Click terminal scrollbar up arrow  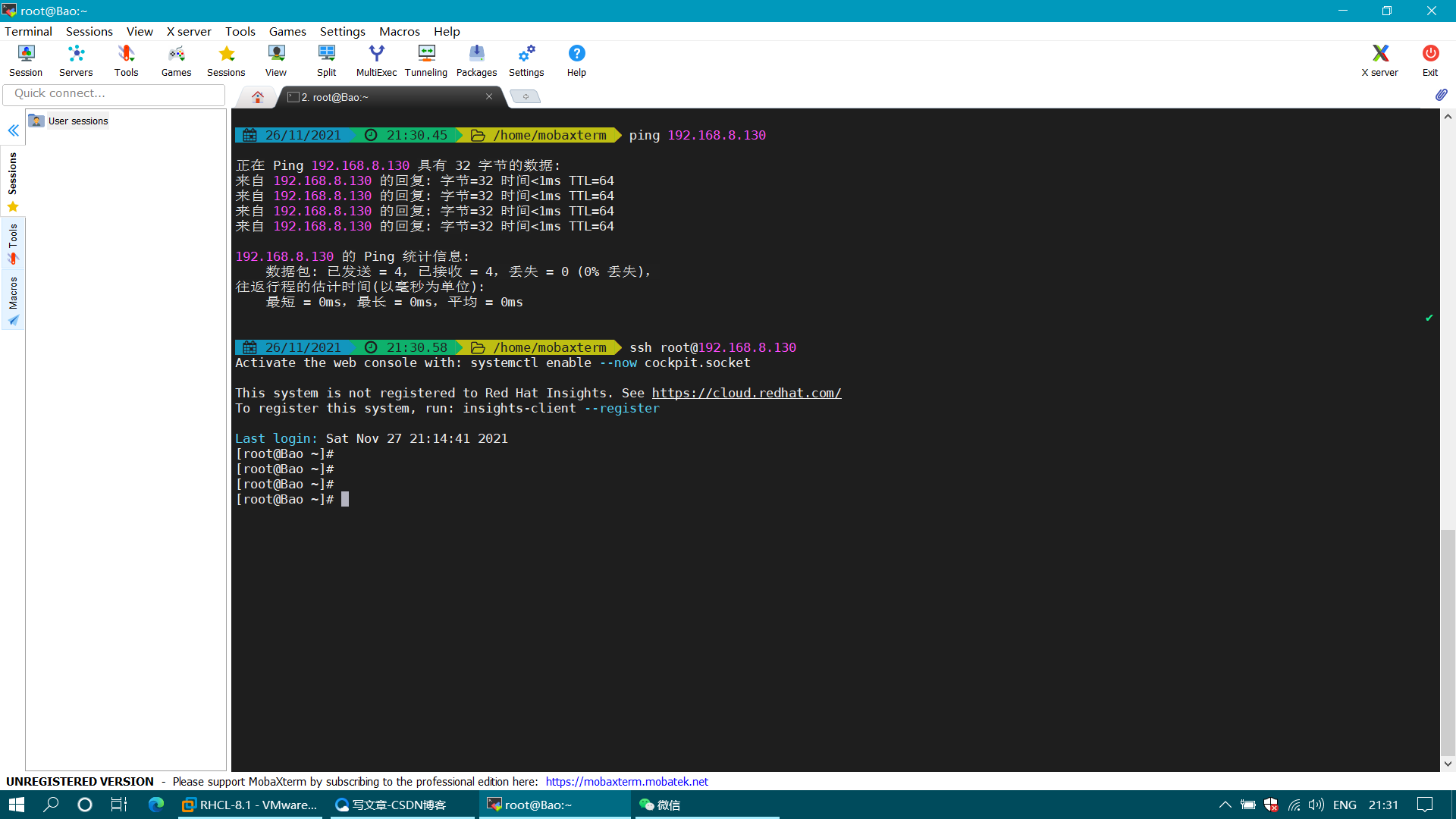[x=1448, y=117]
